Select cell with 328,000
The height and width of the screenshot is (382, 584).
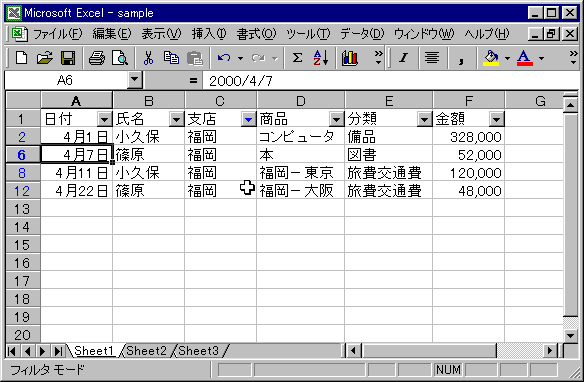469,137
